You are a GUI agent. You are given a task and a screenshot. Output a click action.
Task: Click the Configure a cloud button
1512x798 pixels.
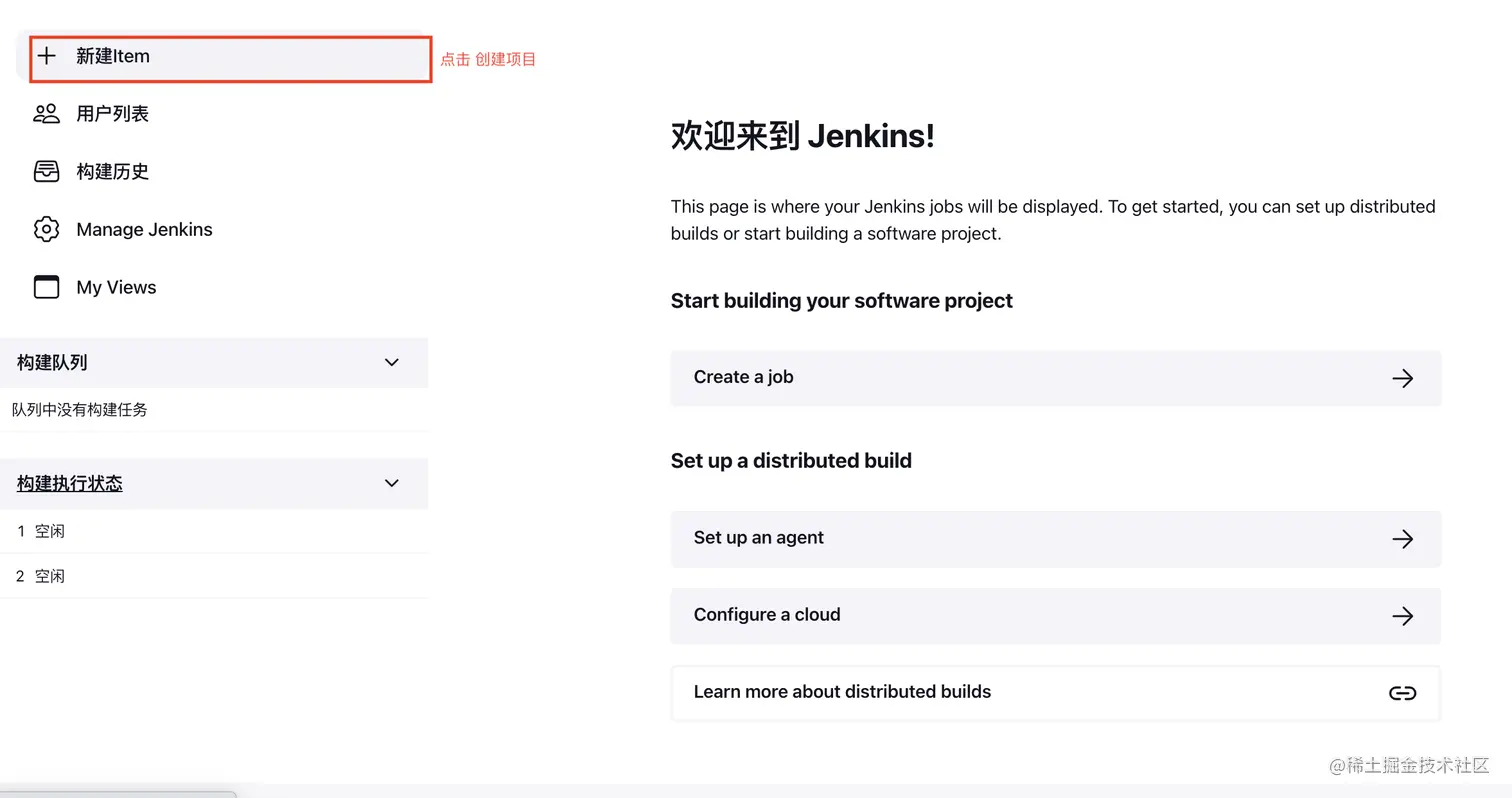[x=1056, y=616]
